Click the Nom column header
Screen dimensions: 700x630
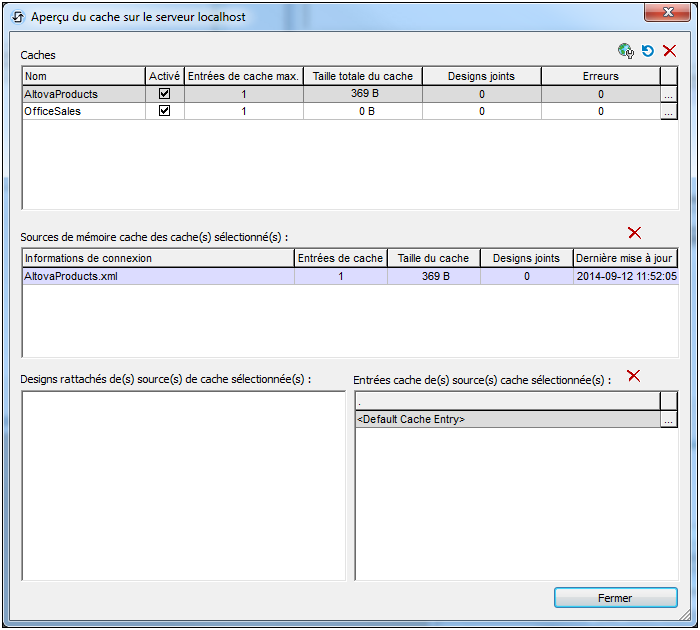84,76
